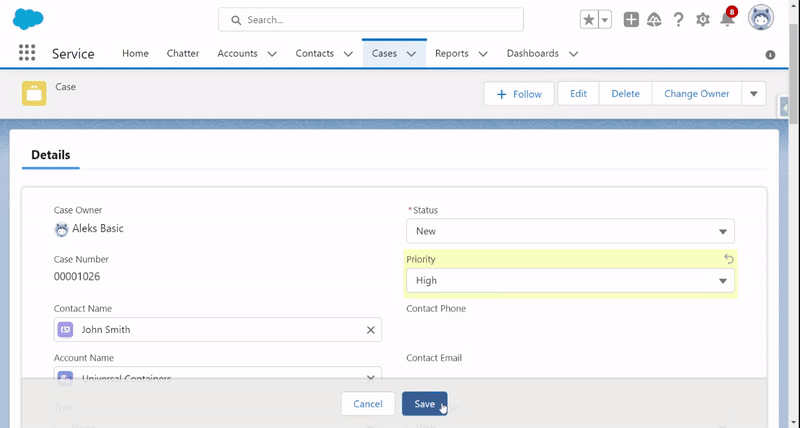Click the Follow button
The width and height of the screenshot is (800, 428).
click(519, 94)
